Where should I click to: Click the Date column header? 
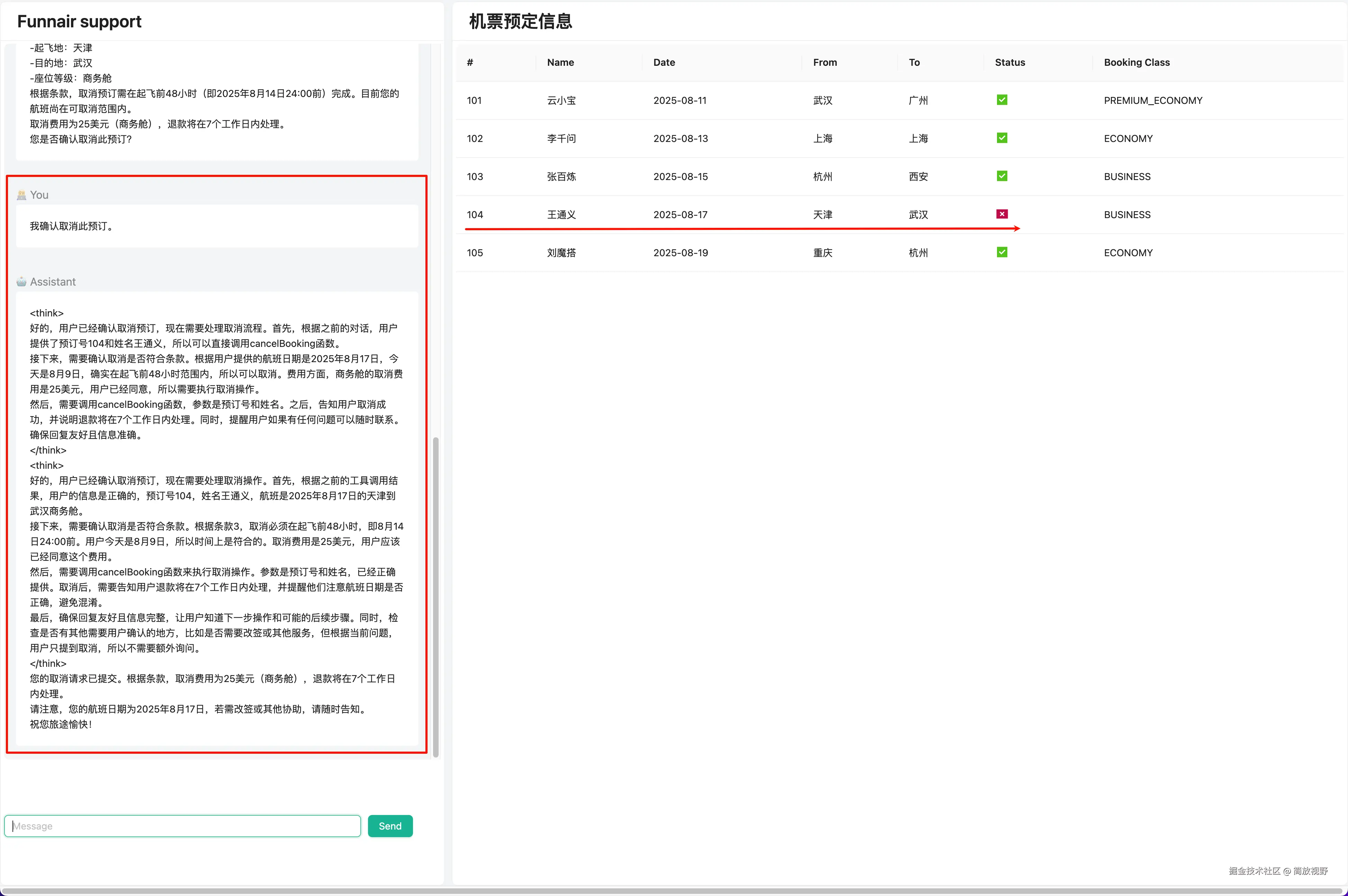[664, 62]
